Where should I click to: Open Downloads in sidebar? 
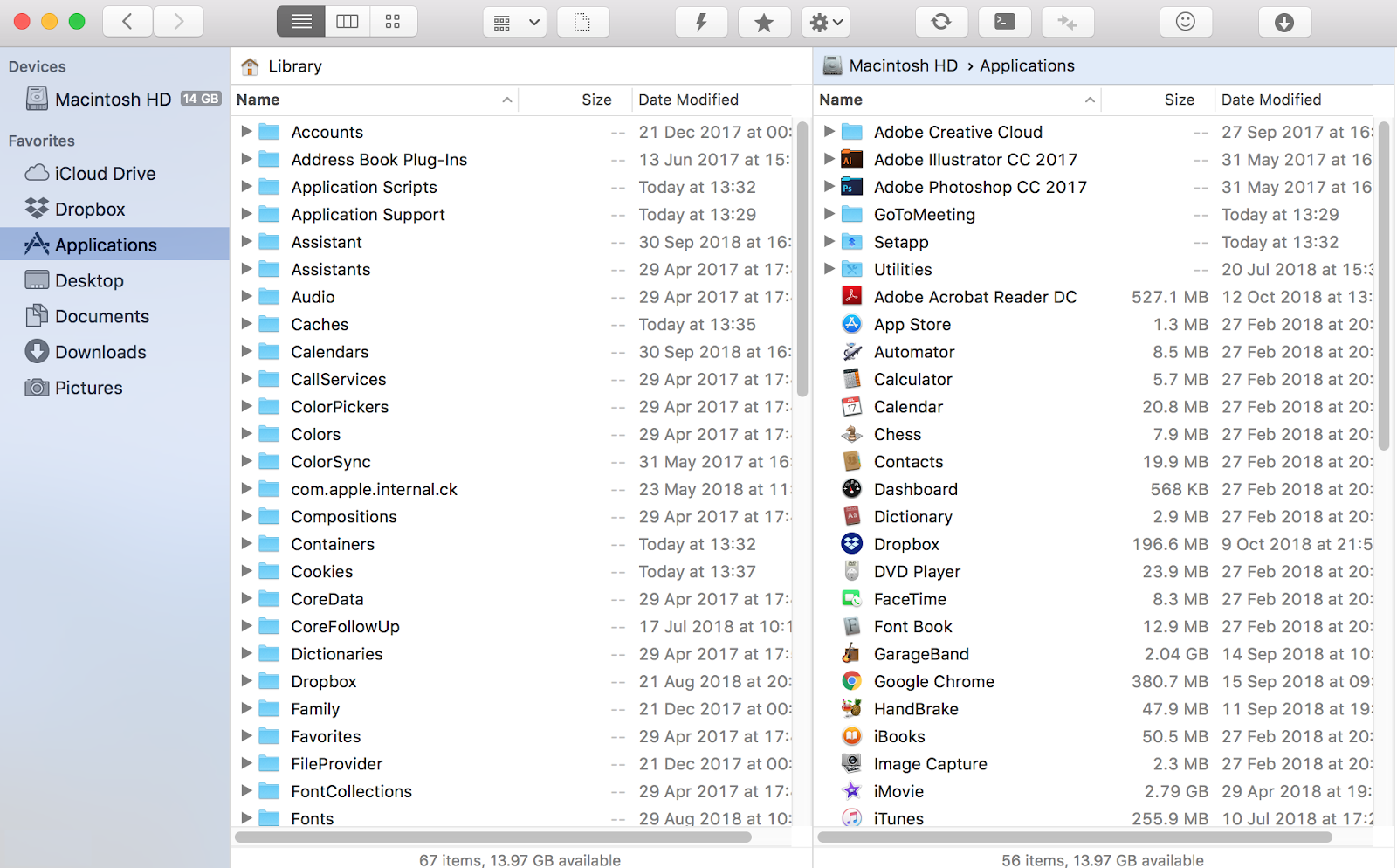click(114, 353)
